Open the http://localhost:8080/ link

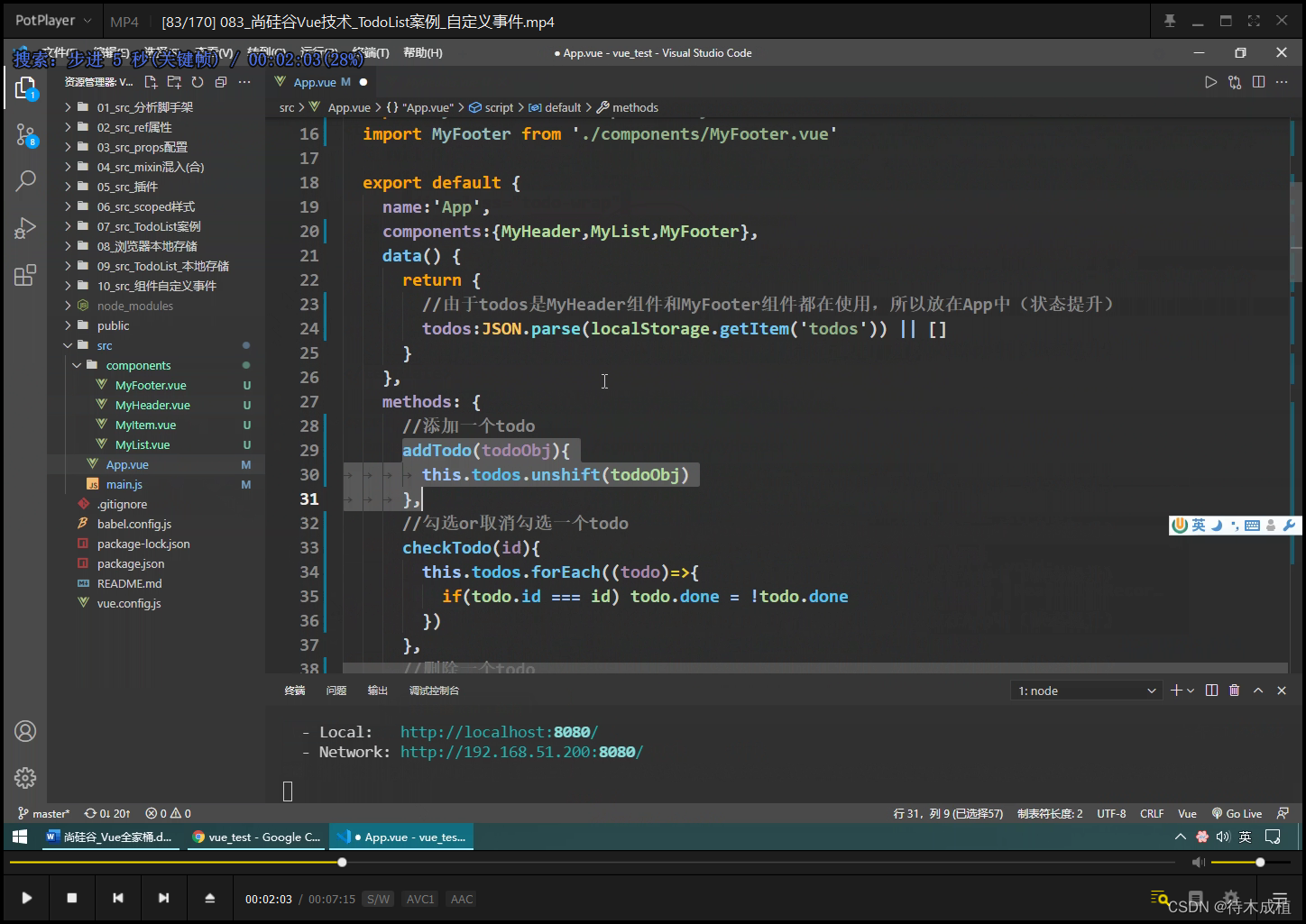[499, 732]
